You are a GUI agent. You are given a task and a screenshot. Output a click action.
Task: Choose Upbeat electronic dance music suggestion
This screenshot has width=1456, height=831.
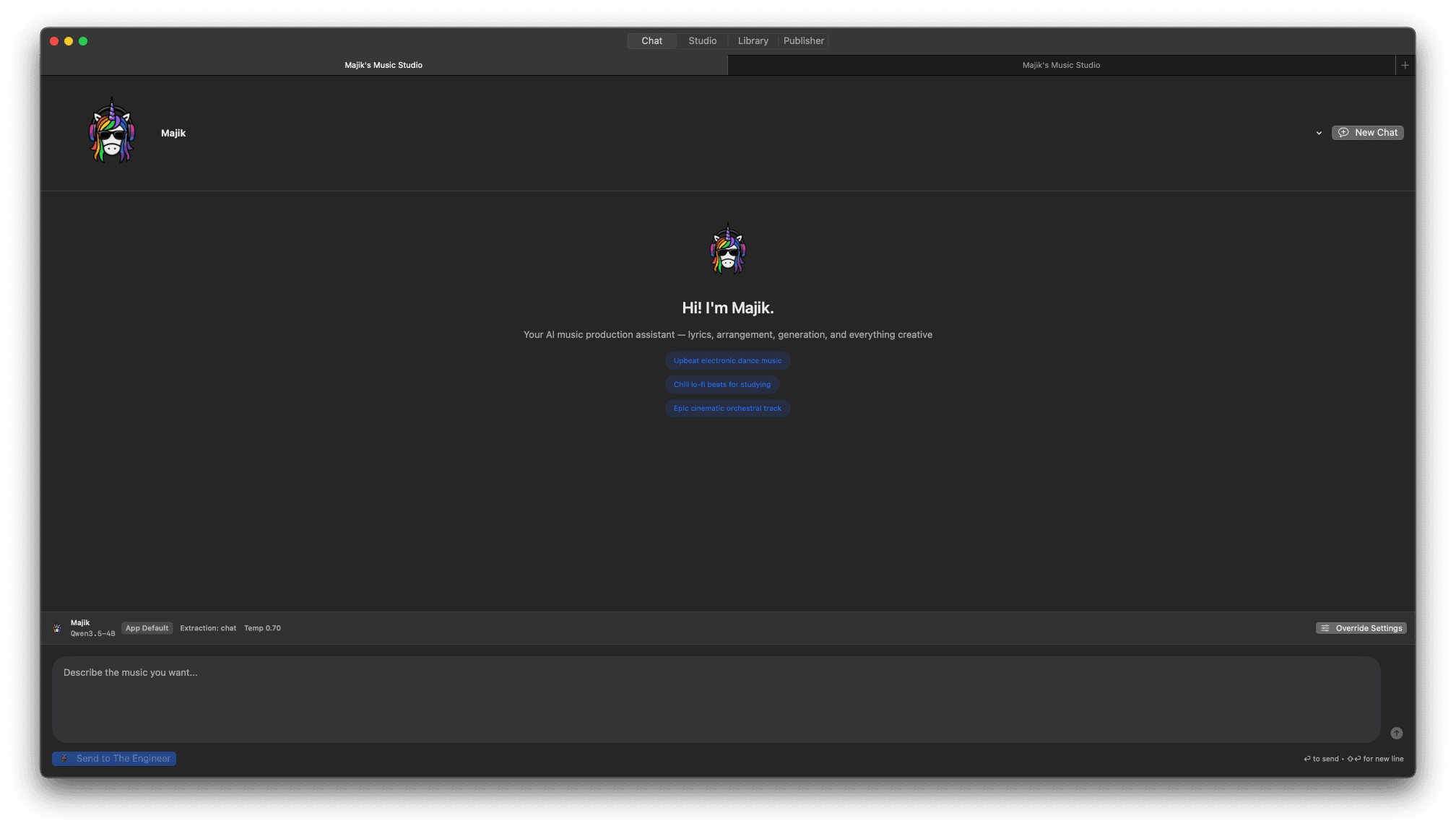tap(727, 361)
